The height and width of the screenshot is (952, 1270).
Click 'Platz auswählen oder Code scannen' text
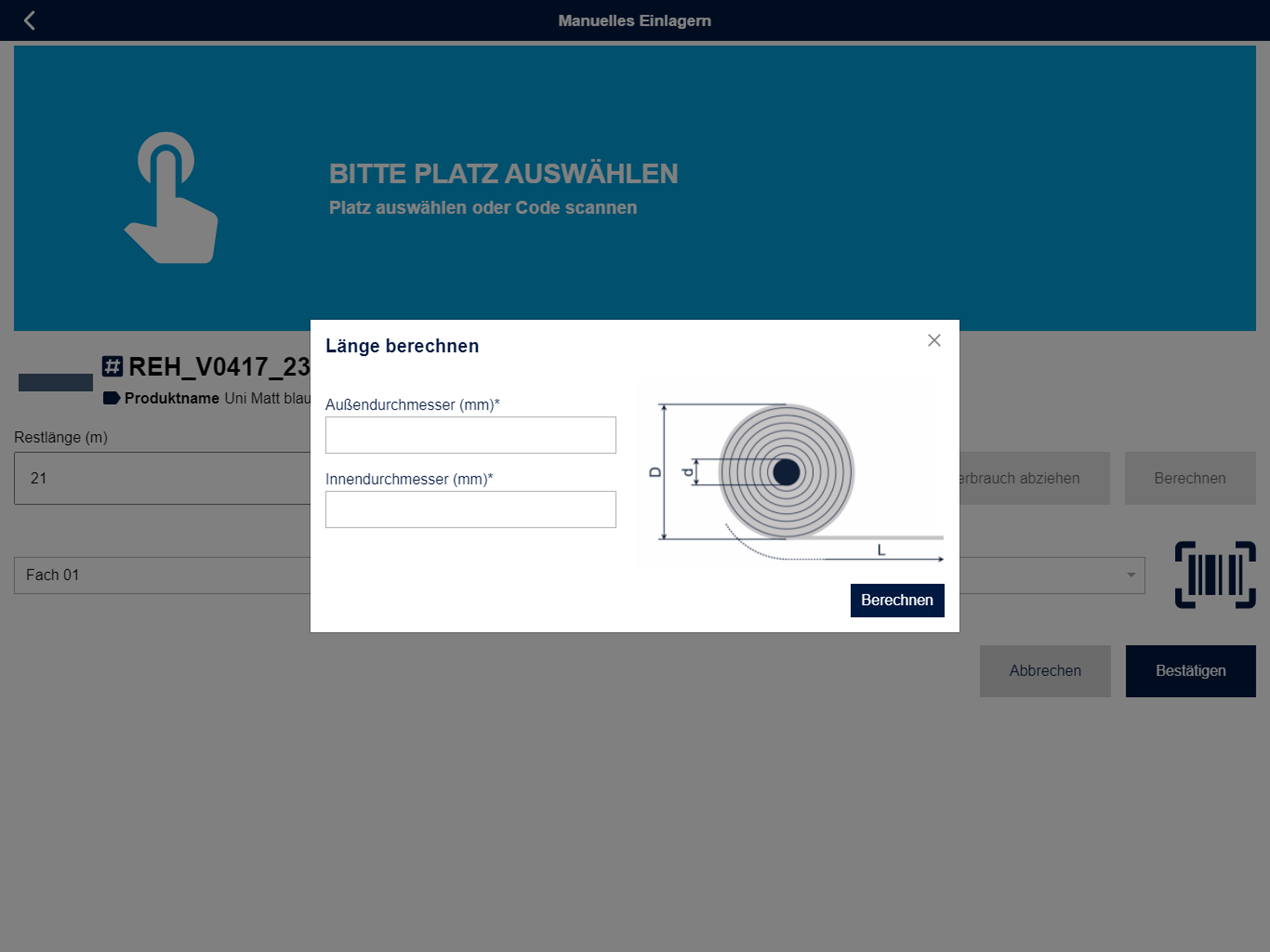point(483,208)
